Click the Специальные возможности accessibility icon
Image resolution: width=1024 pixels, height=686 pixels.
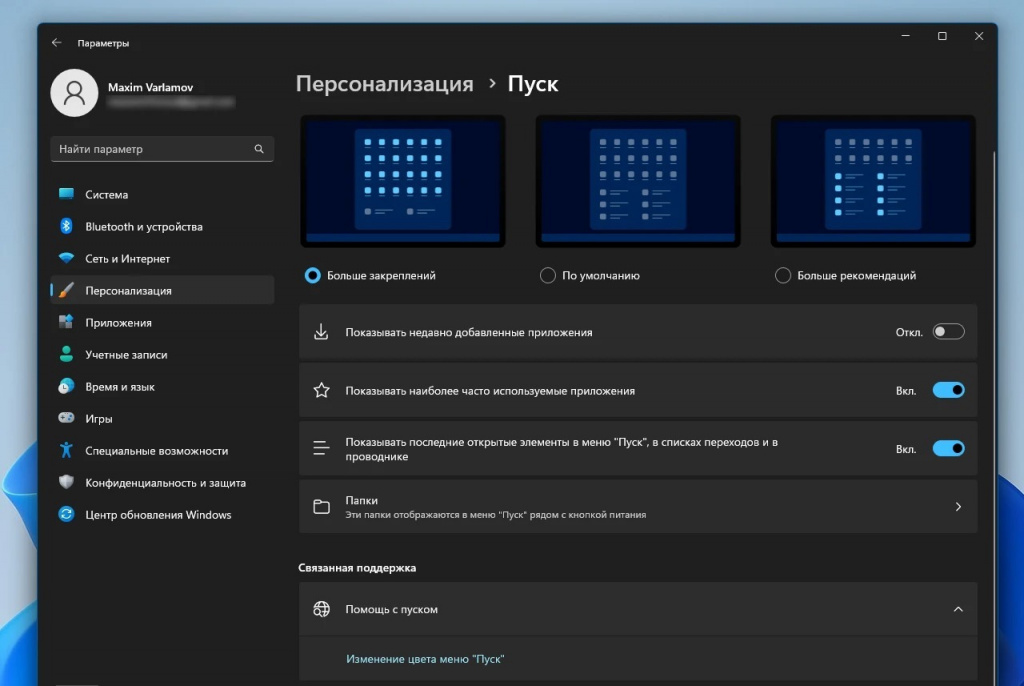coord(67,450)
